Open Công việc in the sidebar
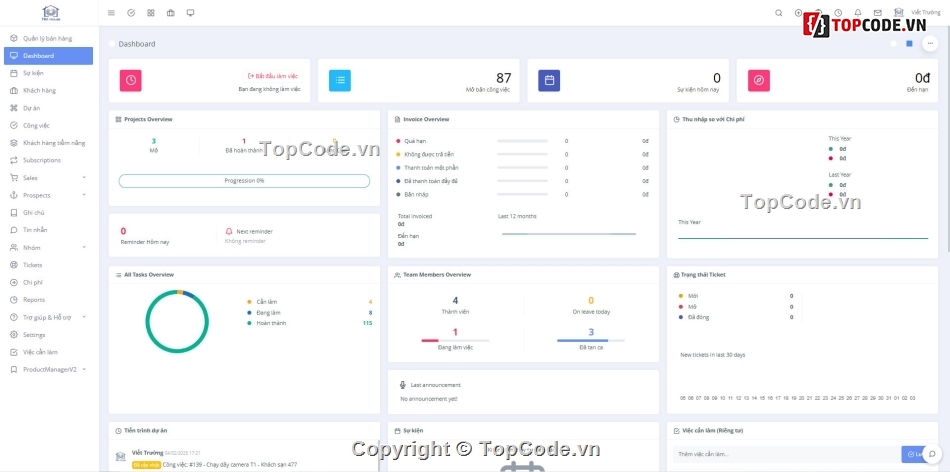950x472 pixels. pos(48,125)
